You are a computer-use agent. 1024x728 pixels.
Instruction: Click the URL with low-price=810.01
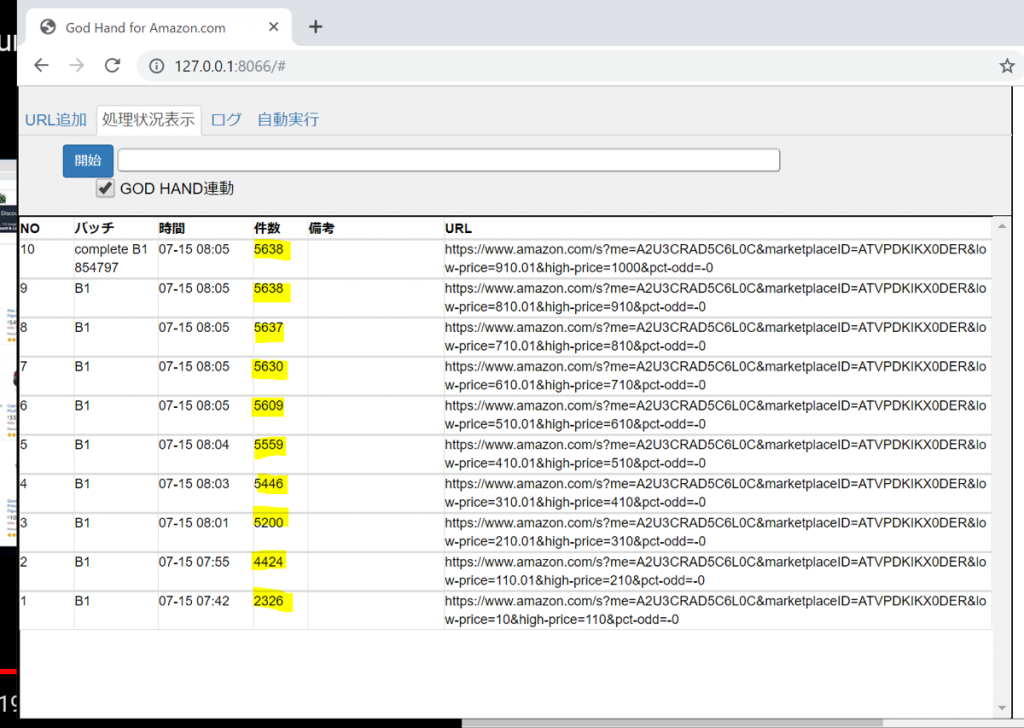pos(716,298)
